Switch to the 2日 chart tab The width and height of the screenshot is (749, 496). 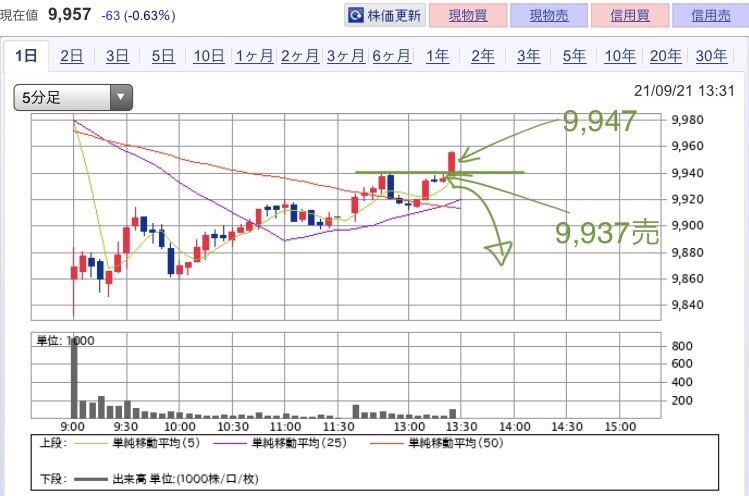(x=72, y=56)
